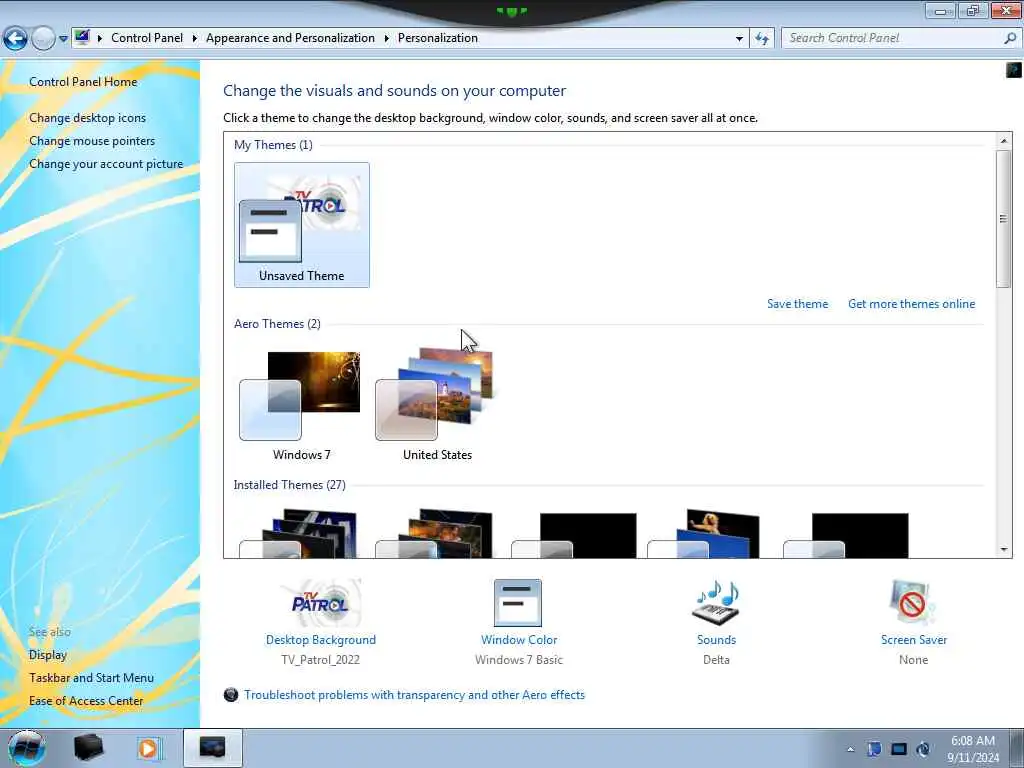Click the Refresh button beside address bar
The image size is (1024, 768).
pyautogui.click(x=761, y=39)
